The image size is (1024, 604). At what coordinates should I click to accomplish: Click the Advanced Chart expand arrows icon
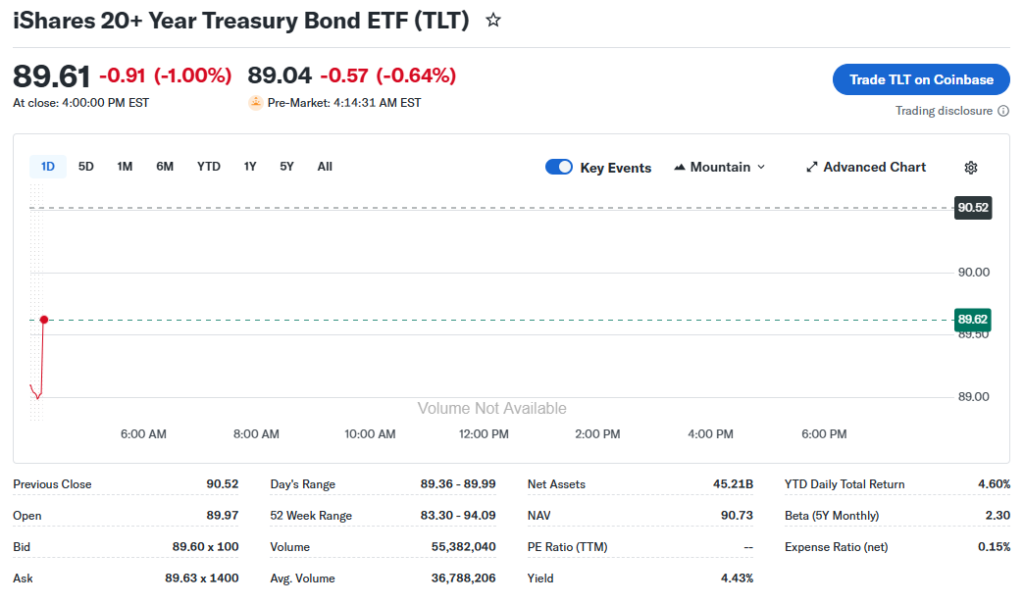click(x=812, y=167)
